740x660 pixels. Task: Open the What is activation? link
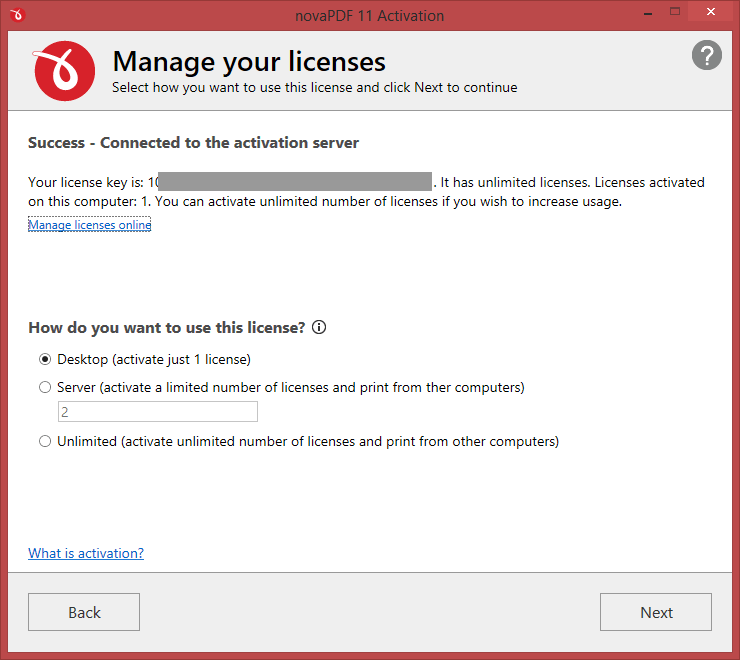click(86, 553)
